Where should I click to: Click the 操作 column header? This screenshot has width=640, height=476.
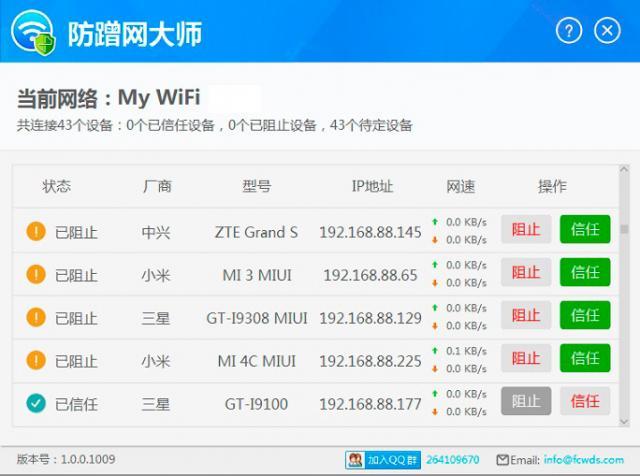552,187
